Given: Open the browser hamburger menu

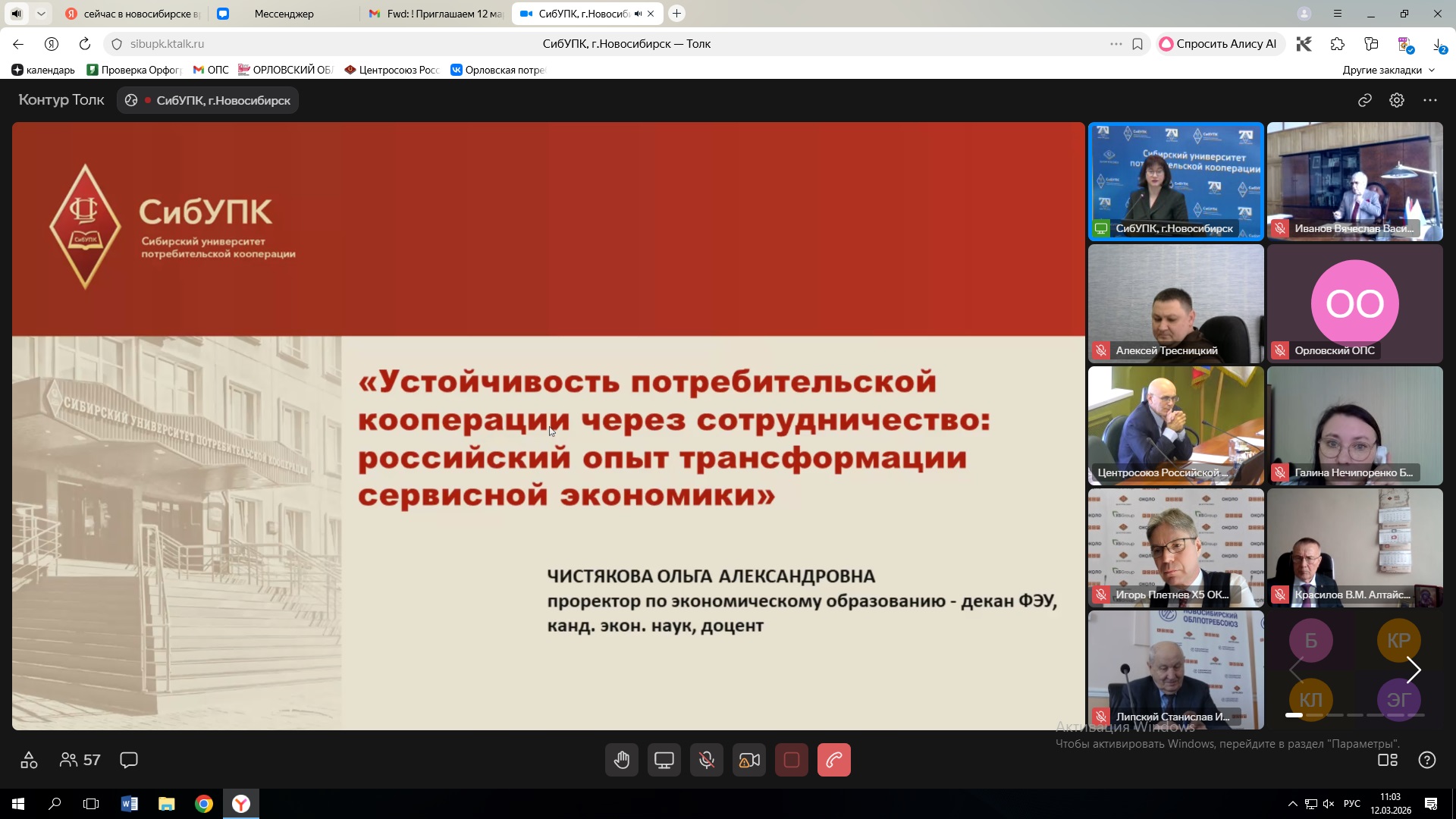Looking at the screenshot, I should coord(1338,14).
